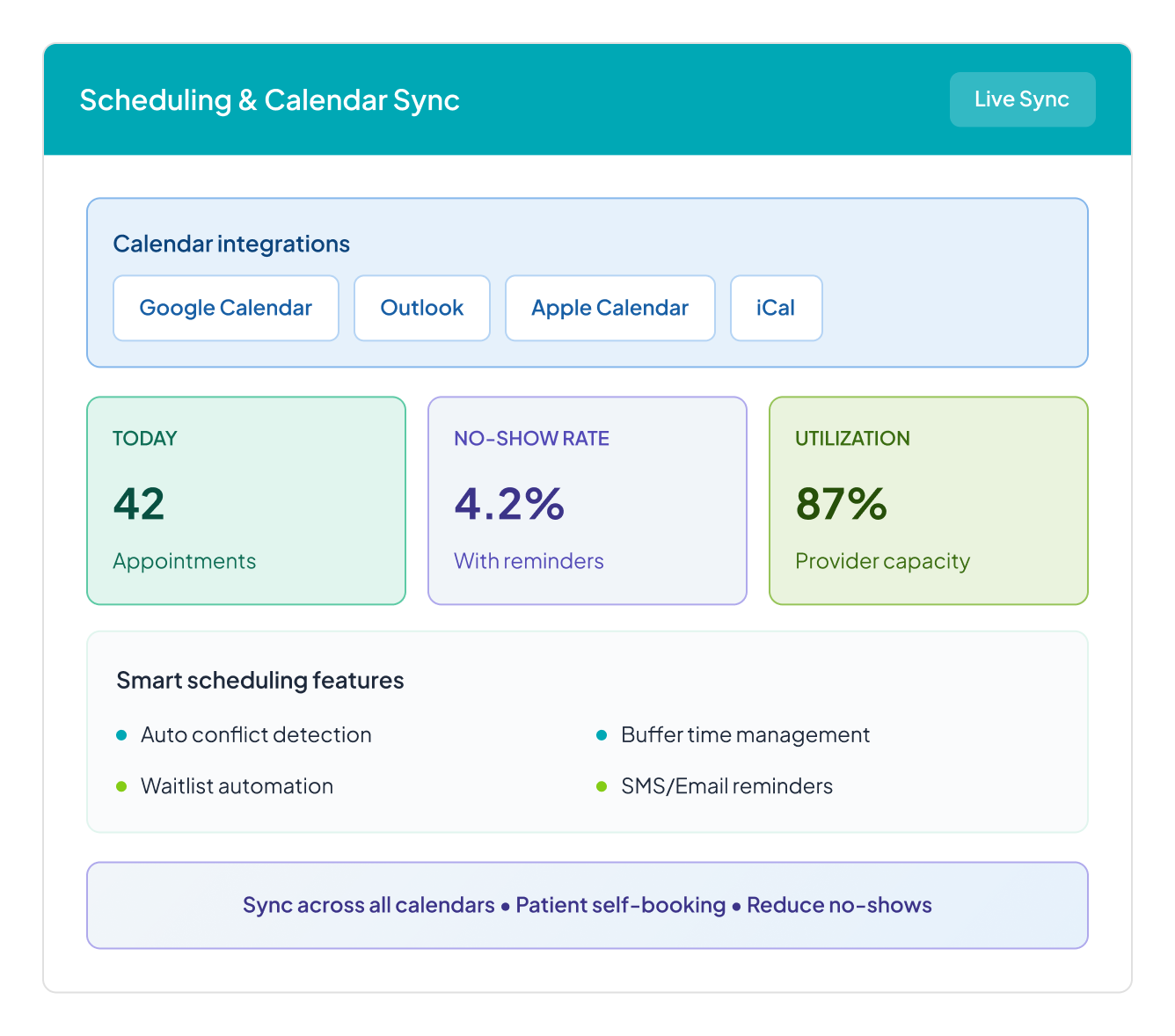Click the Smart scheduling features heading
Image resolution: width=1175 pixels, height=1036 pixels.
(x=260, y=681)
